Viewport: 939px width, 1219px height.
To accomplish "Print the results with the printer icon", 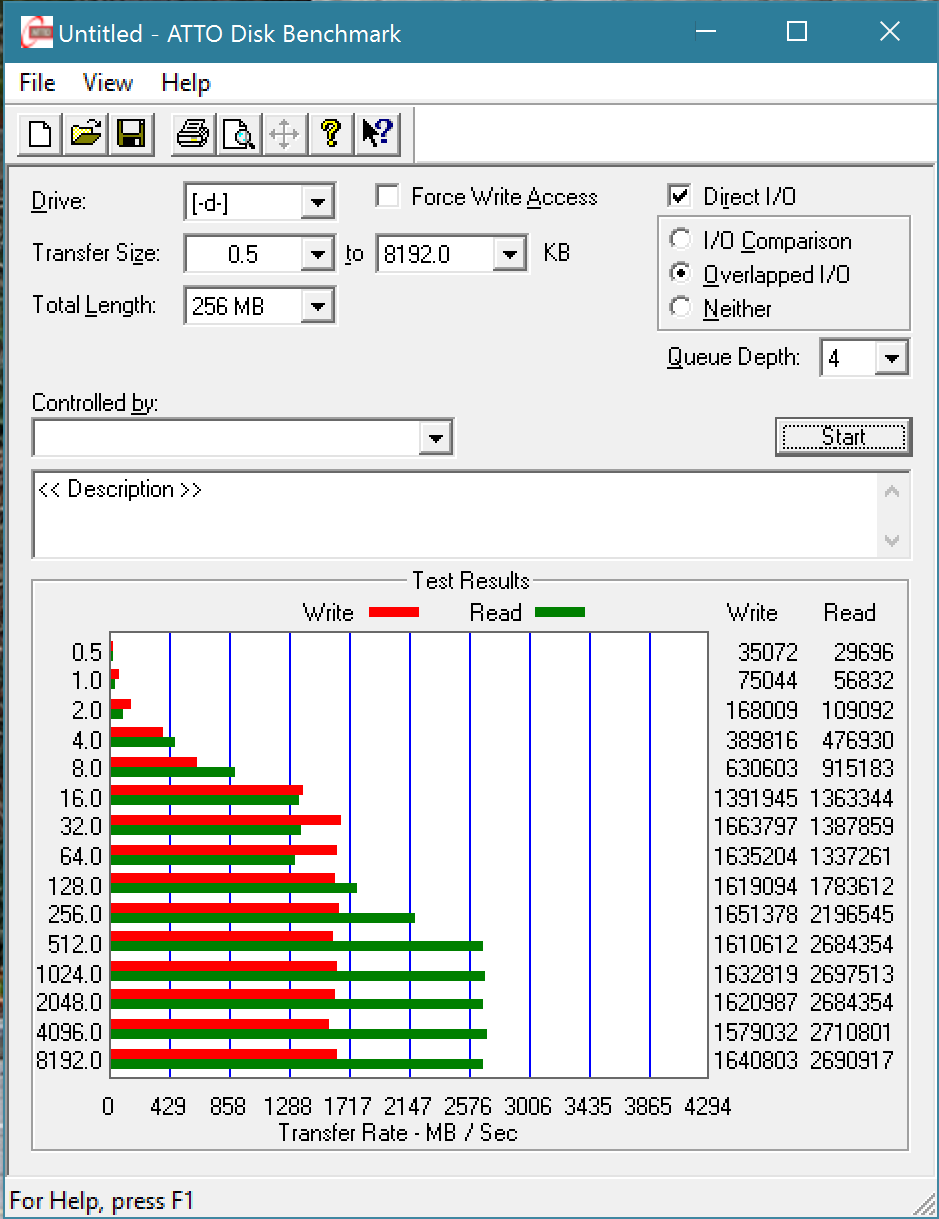I will [x=192, y=133].
